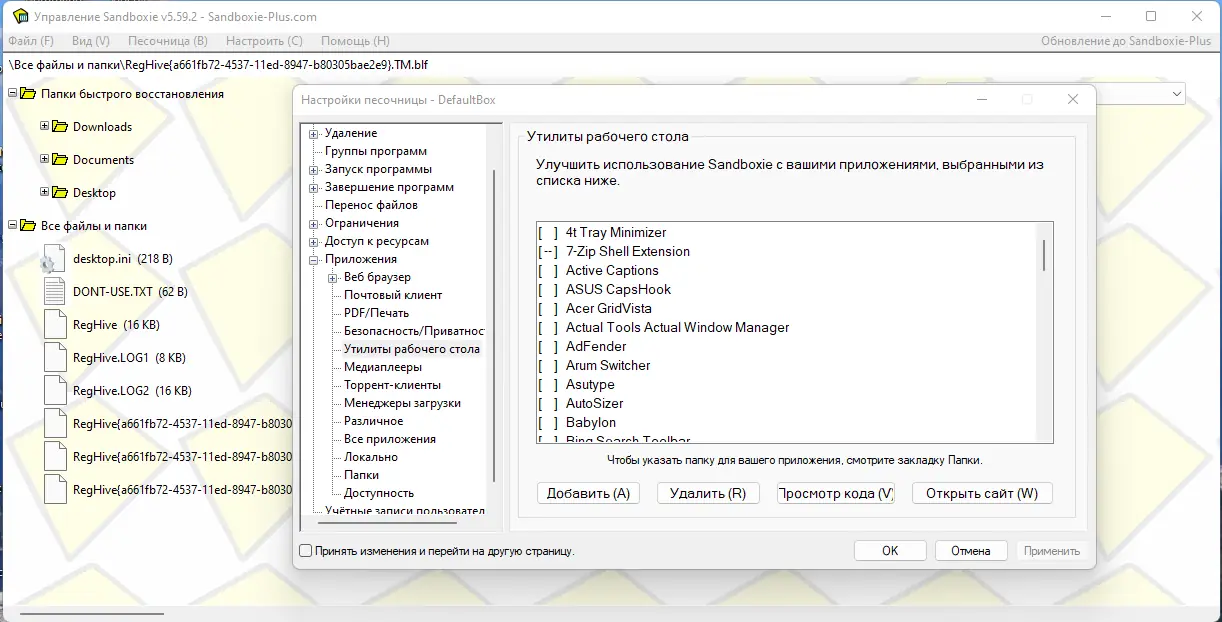The width and height of the screenshot is (1222, 622).
Task: Open the Файл (F) menu
Action: tap(31, 41)
